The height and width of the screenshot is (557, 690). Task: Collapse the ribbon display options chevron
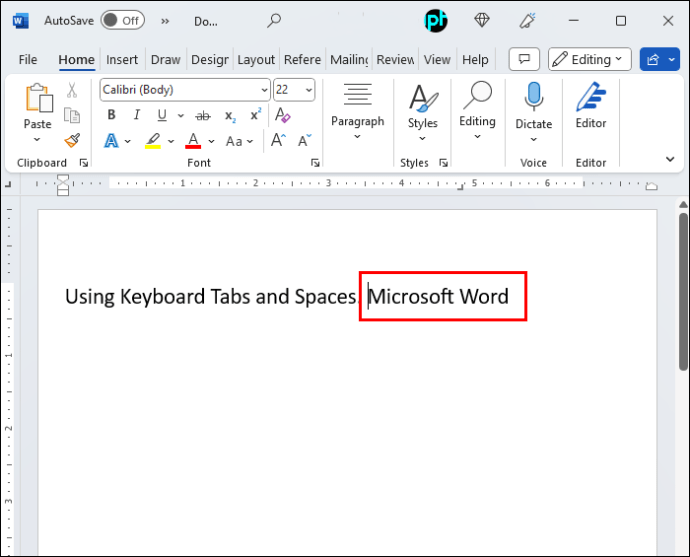(x=670, y=159)
